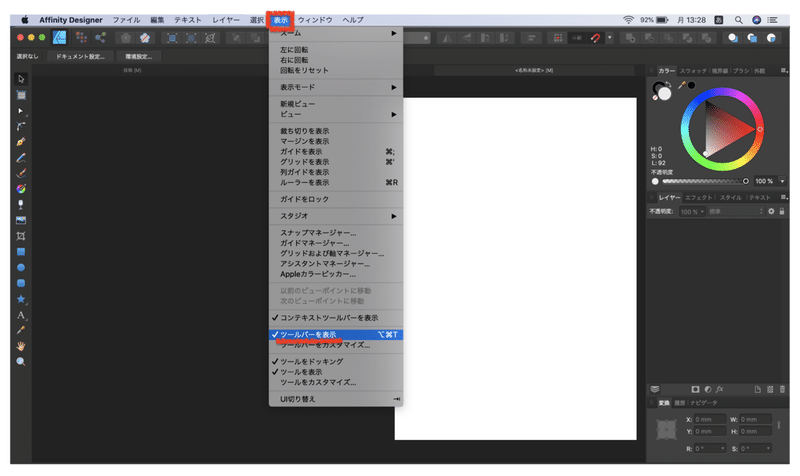This screenshot has height=476, width=800.
Task: Select the Vector Crop tool
Action: [21, 236]
